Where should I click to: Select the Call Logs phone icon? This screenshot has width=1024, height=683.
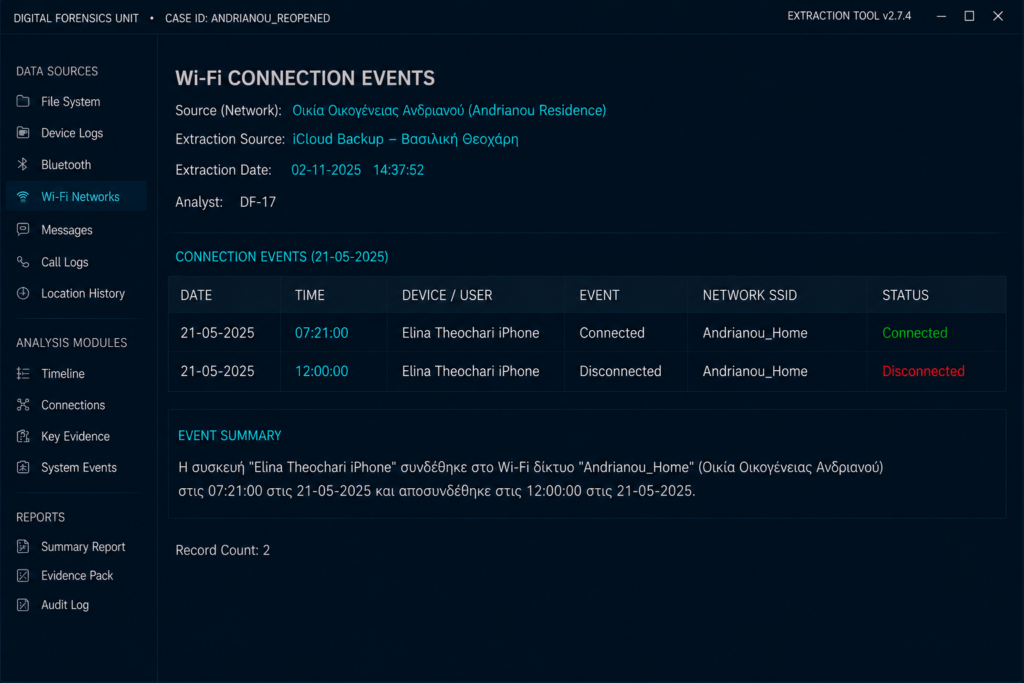point(23,262)
